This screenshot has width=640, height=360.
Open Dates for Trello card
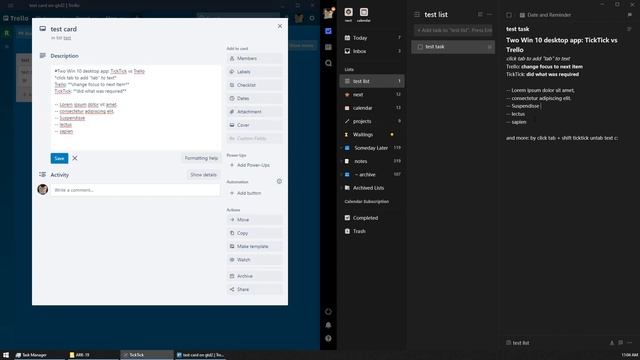coord(254,98)
